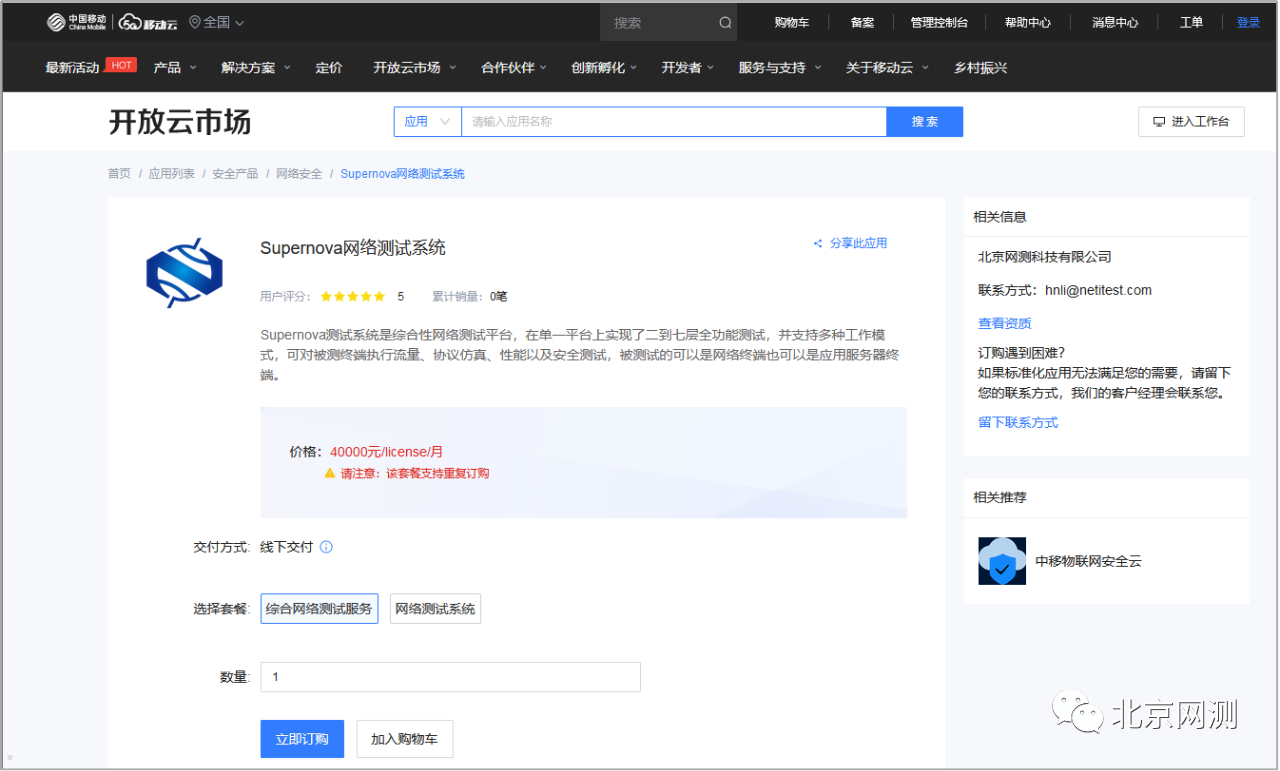Click the 40000元/license/月 price
Screen dimensions: 1280x771
tap(386, 452)
